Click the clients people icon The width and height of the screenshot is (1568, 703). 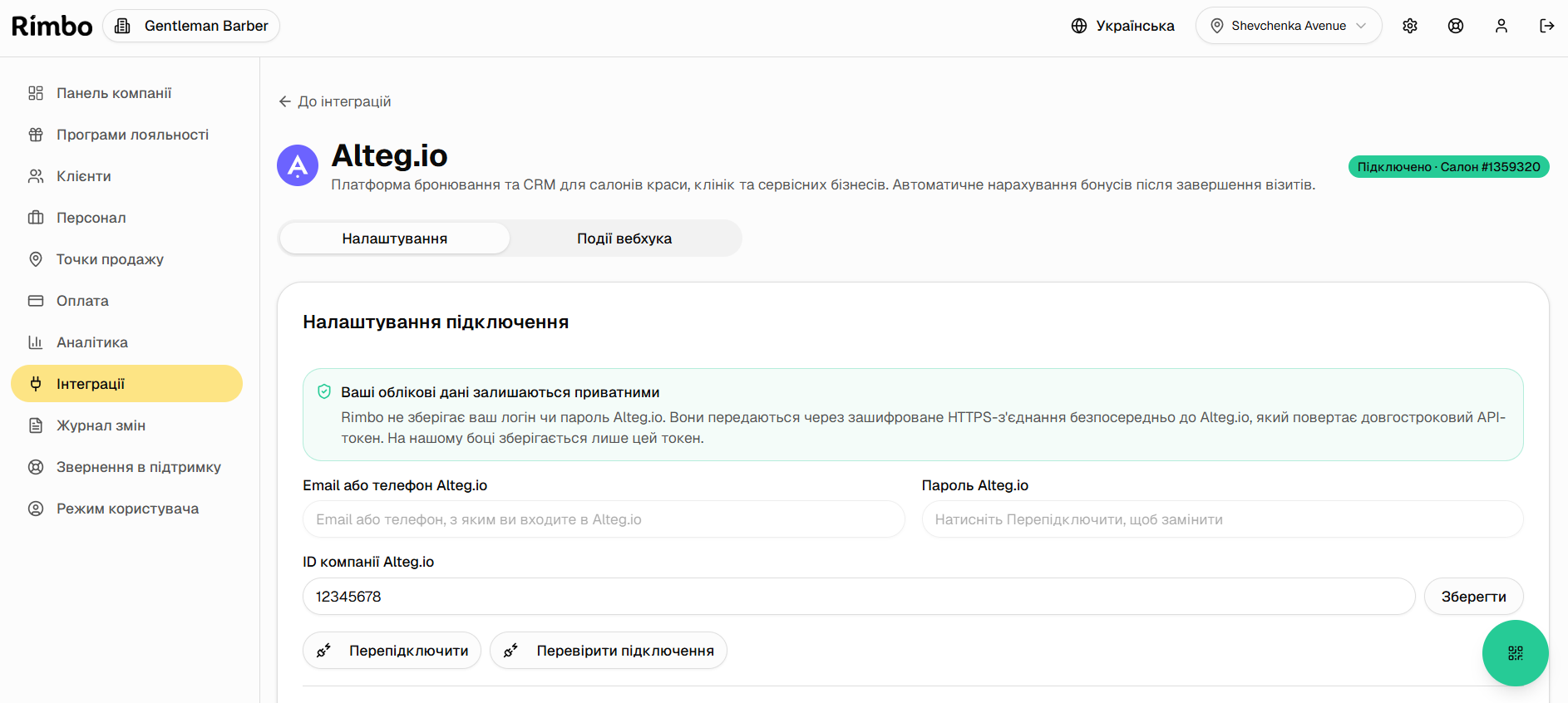pyautogui.click(x=36, y=176)
